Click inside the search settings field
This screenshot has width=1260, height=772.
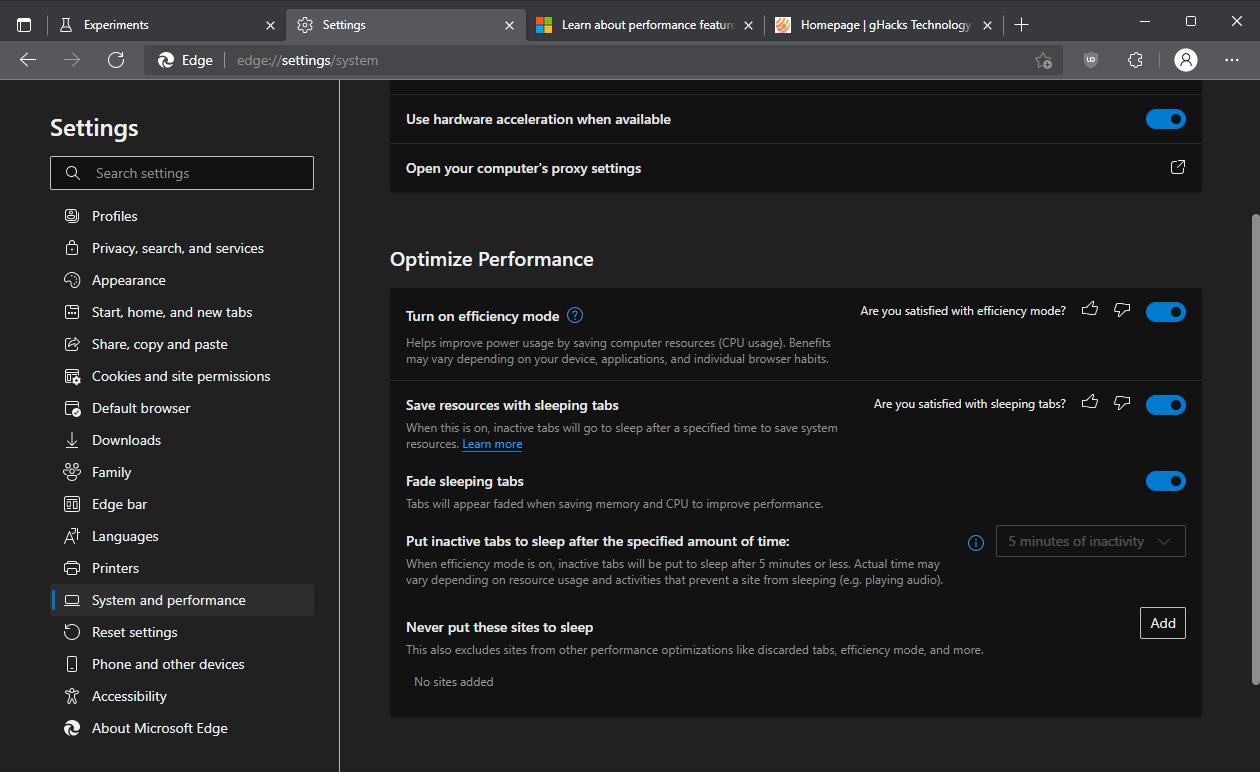tap(181, 172)
